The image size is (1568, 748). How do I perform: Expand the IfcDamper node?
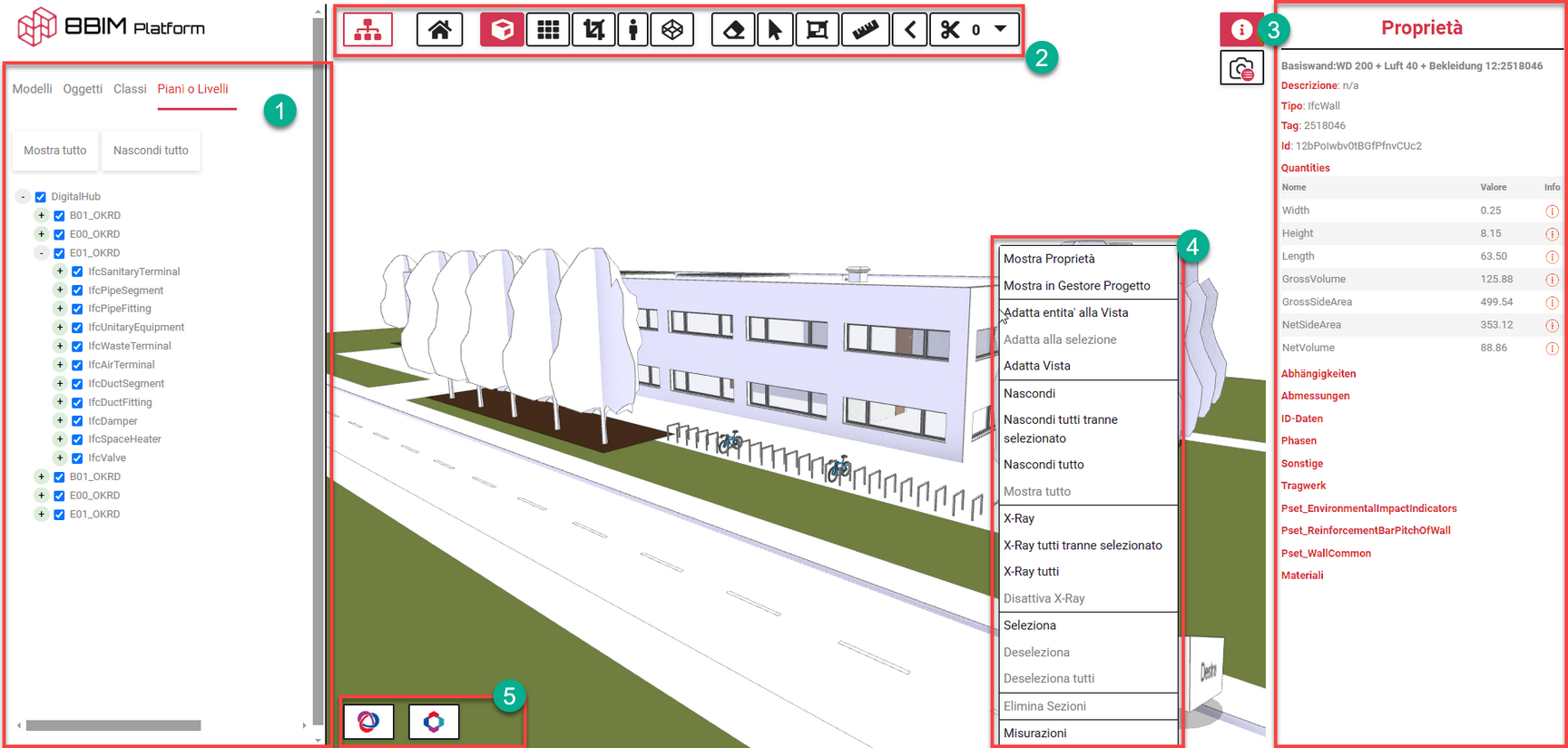coord(60,420)
